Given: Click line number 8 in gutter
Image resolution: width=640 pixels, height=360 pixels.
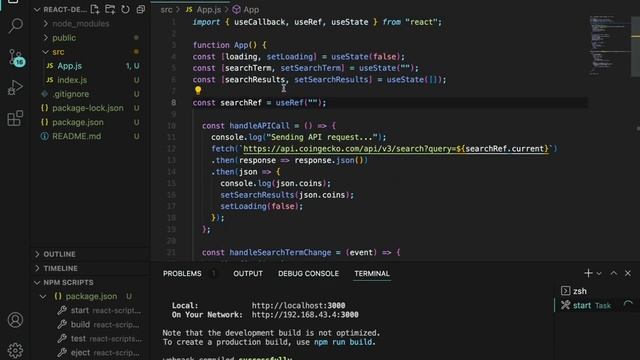Looking at the screenshot, I should coord(173,103).
